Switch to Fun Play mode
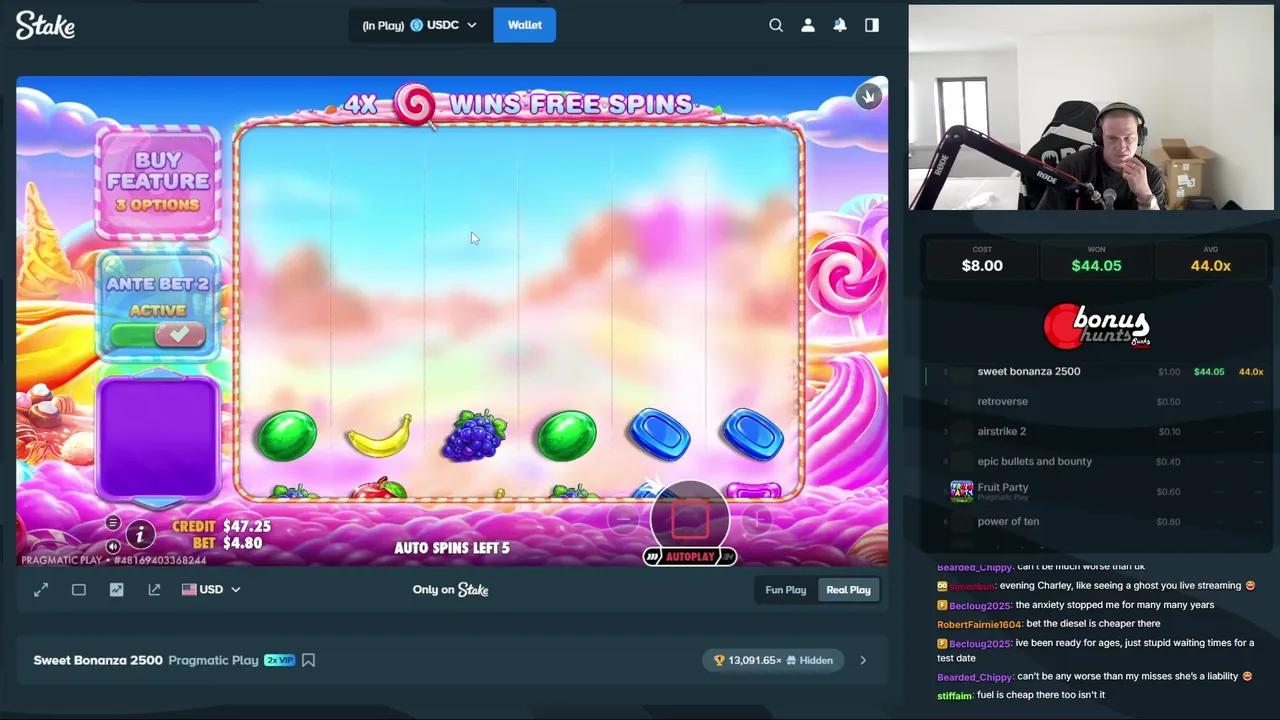This screenshot has width=1280, height=720. [785, 590]
